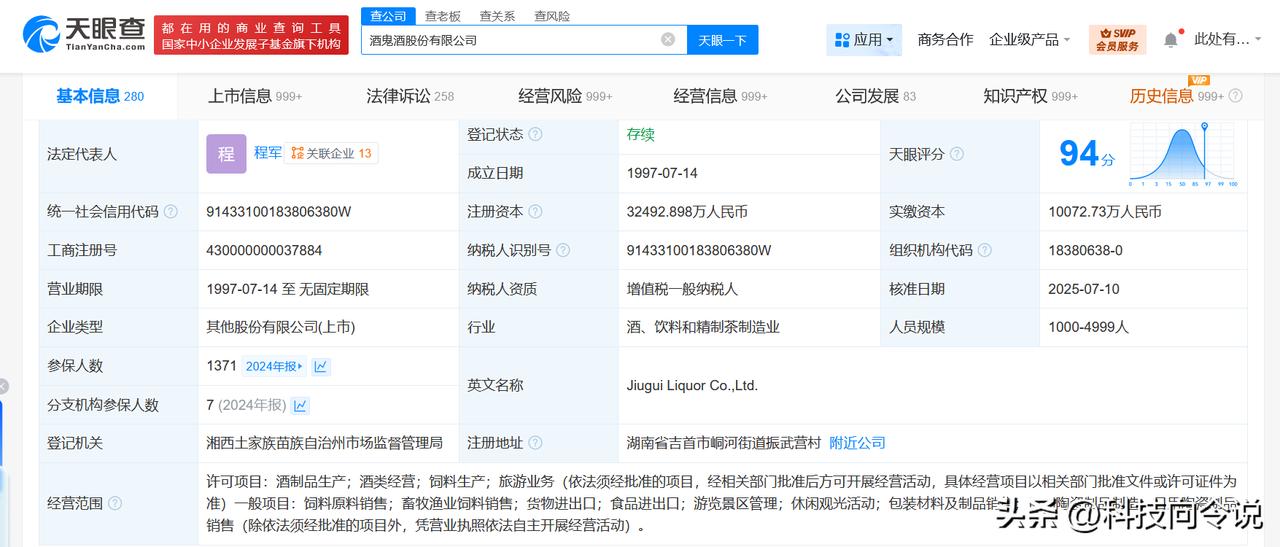Click the company type 其他股份有限公司(上市)
The image size is (1280, 547).
281,327
